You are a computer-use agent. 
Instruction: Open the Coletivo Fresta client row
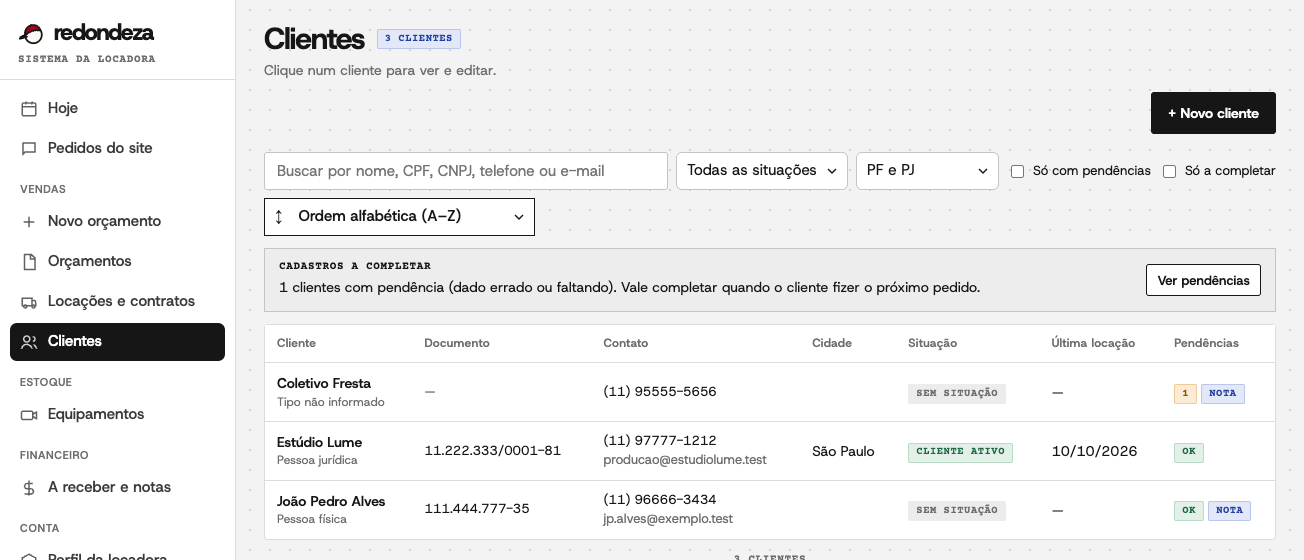[x=770, y=392]
